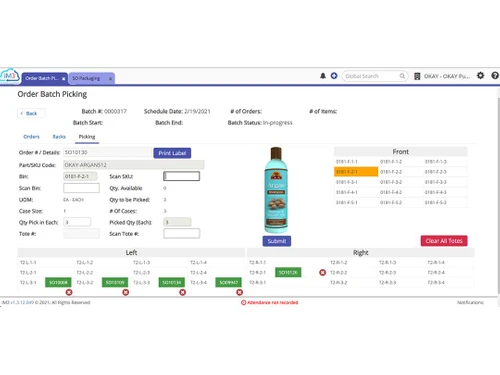Click the IM3 cloud logo
The image size is (500, 375).
[10, 76]
